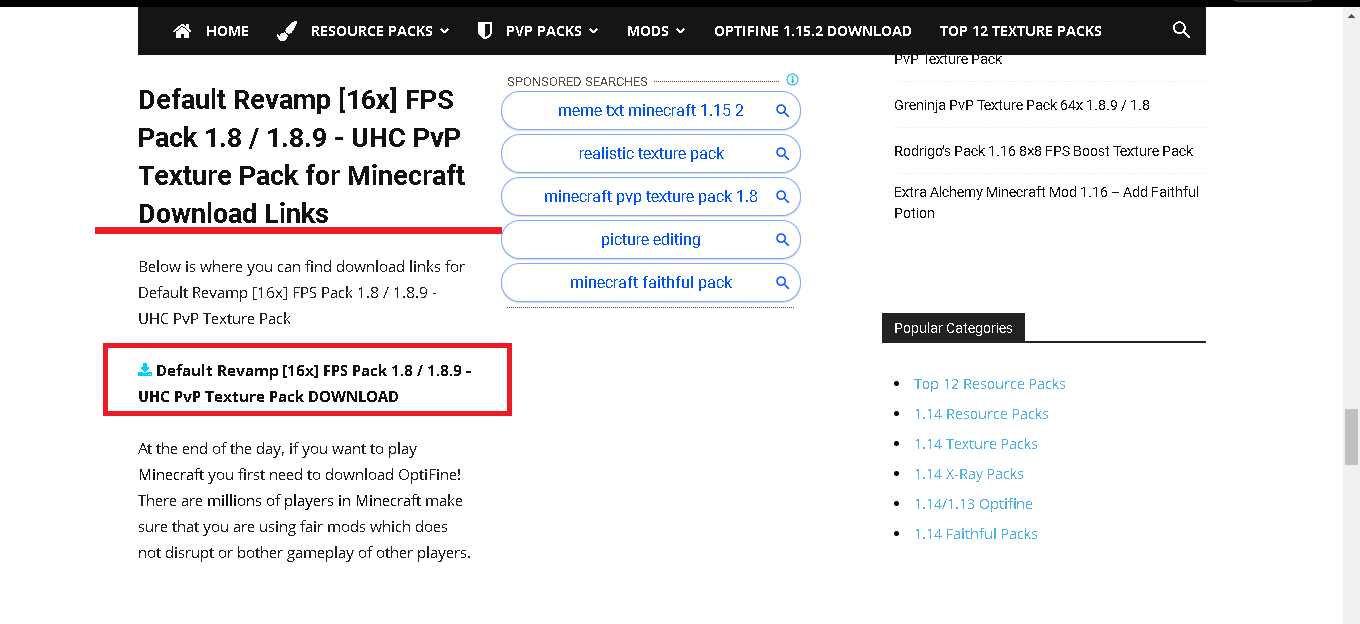Screen dimensions: 1360x624
Task: Select 'minecraft faithful pack' sponsored search
Action: 650,283
